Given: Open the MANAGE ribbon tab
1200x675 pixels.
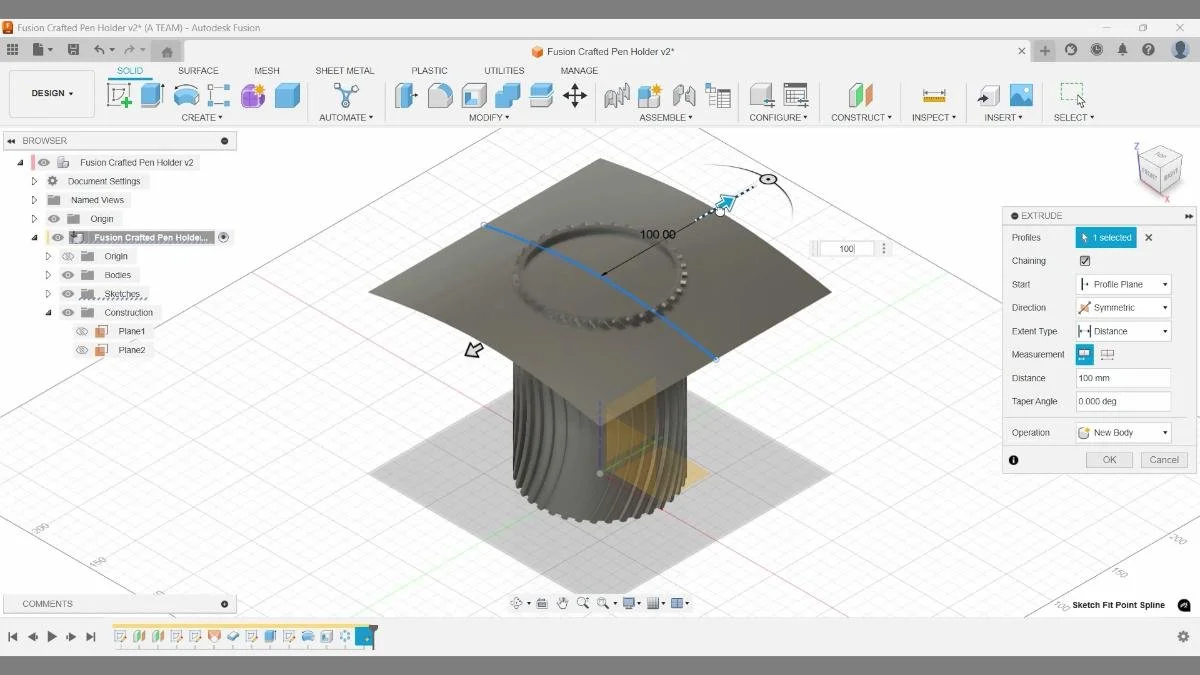Looking at the screenshot, I should [578, 70].
